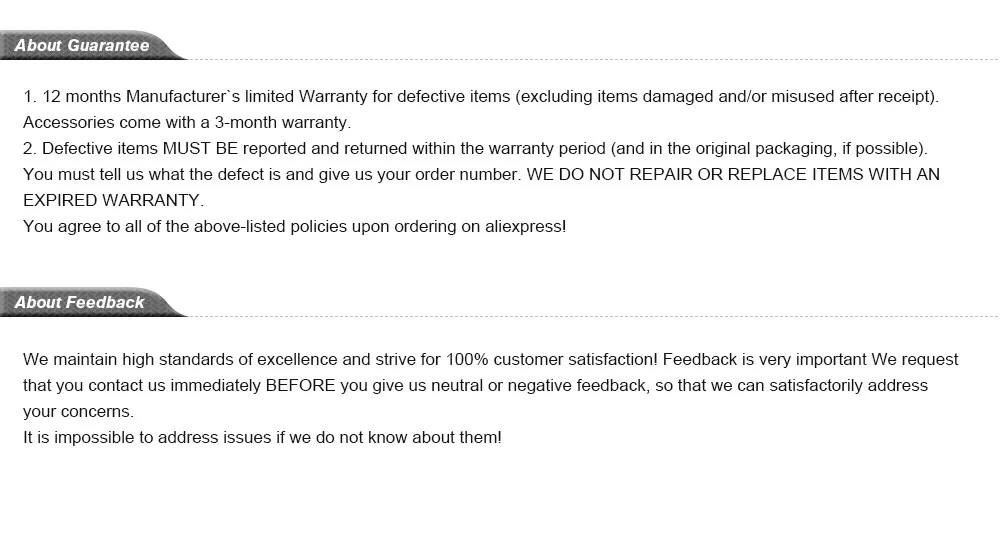Click the About Guarantee header tab
Image resolution: width=1000 pixels, height=539 pixels.
click(x=83, y=46)
